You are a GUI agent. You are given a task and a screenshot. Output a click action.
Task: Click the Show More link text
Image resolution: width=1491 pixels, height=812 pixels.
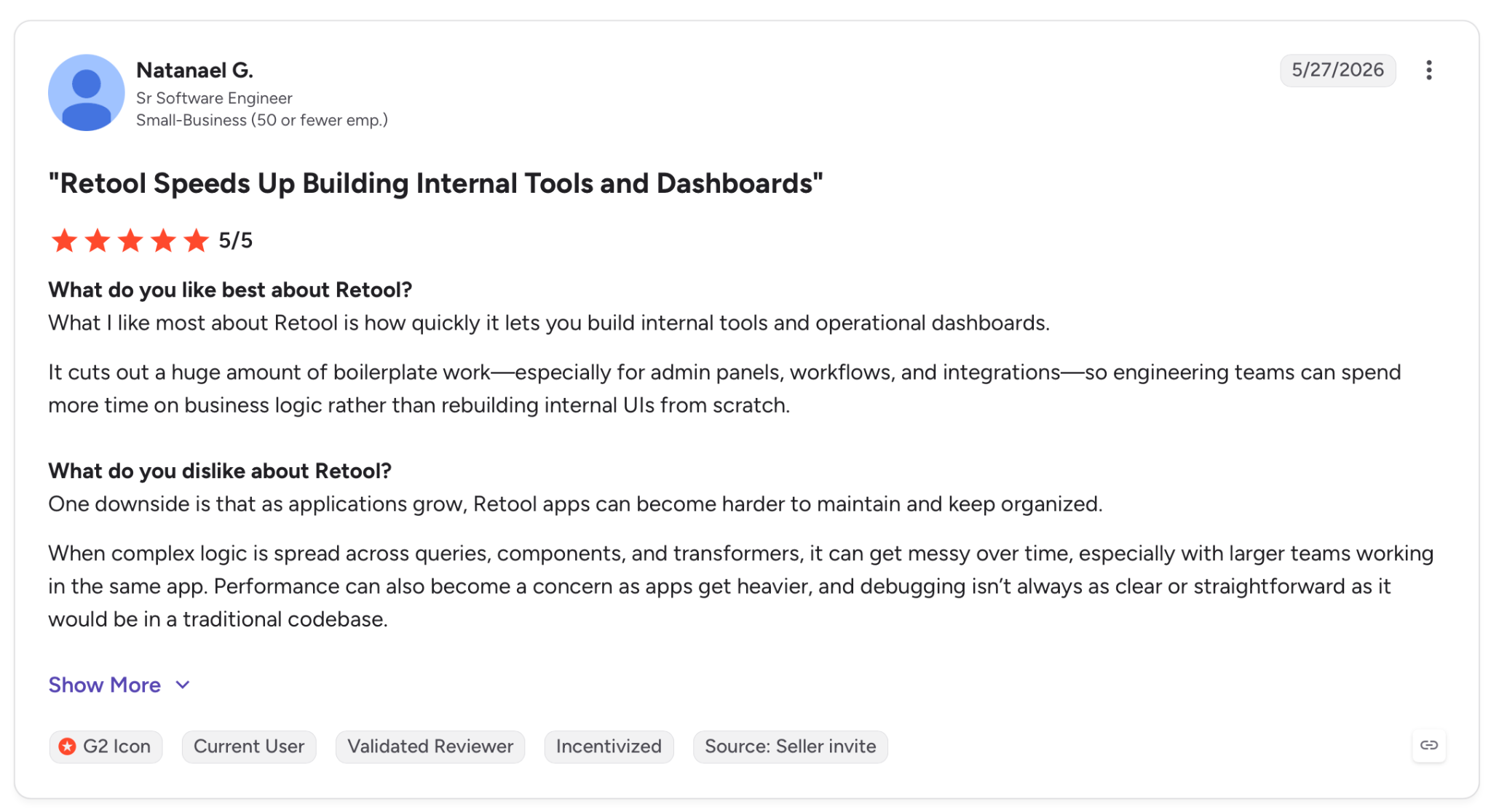104,685
